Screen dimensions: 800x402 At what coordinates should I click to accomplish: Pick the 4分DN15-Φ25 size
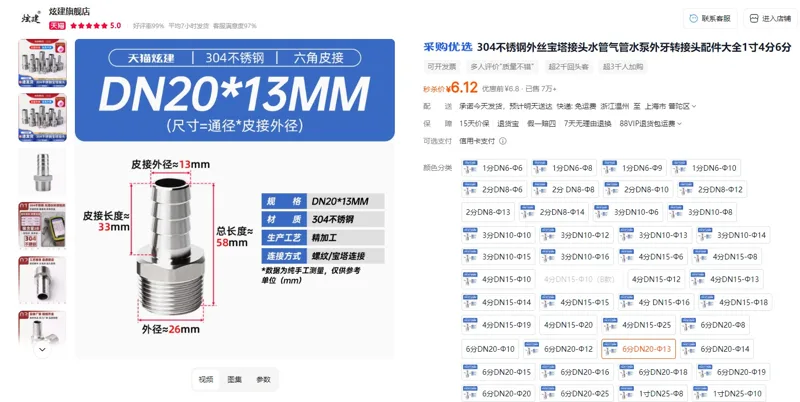click(639, 324)
